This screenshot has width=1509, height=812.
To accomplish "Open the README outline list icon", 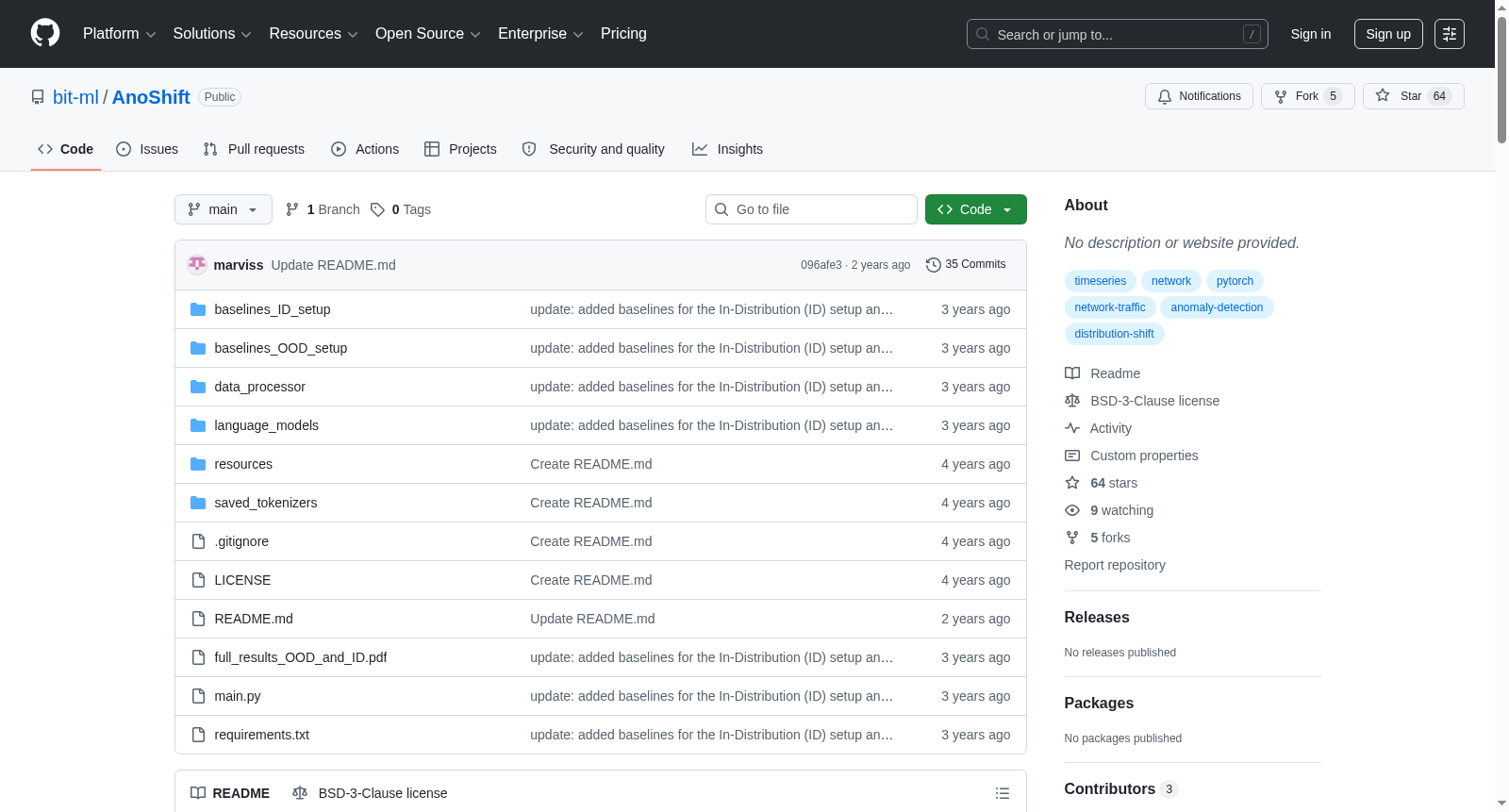I will click(x=1003, y=793).
